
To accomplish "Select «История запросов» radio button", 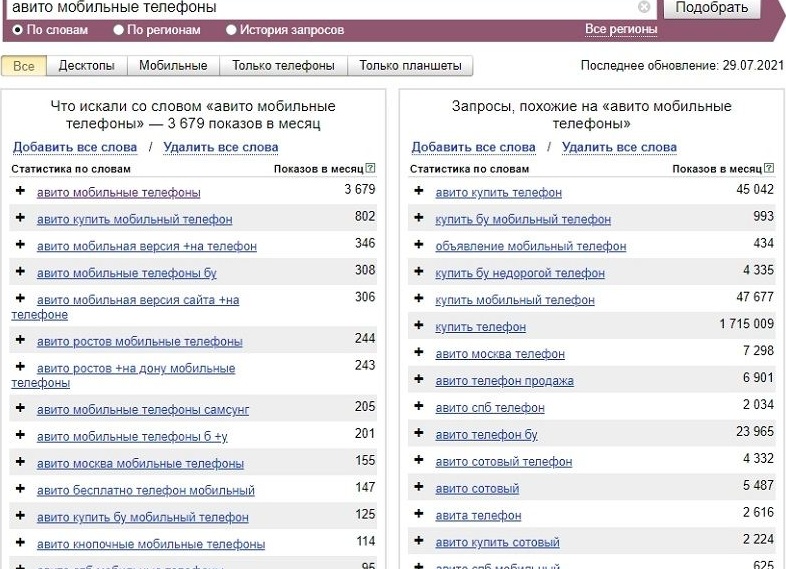I will [x=231, y=30].
